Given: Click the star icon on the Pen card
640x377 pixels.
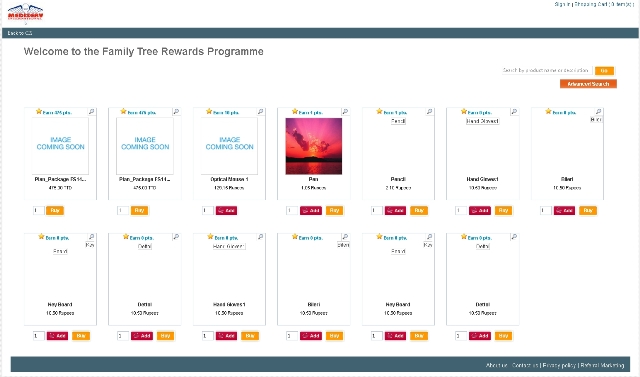Looking at the screenshot, I should pos(295,111).
